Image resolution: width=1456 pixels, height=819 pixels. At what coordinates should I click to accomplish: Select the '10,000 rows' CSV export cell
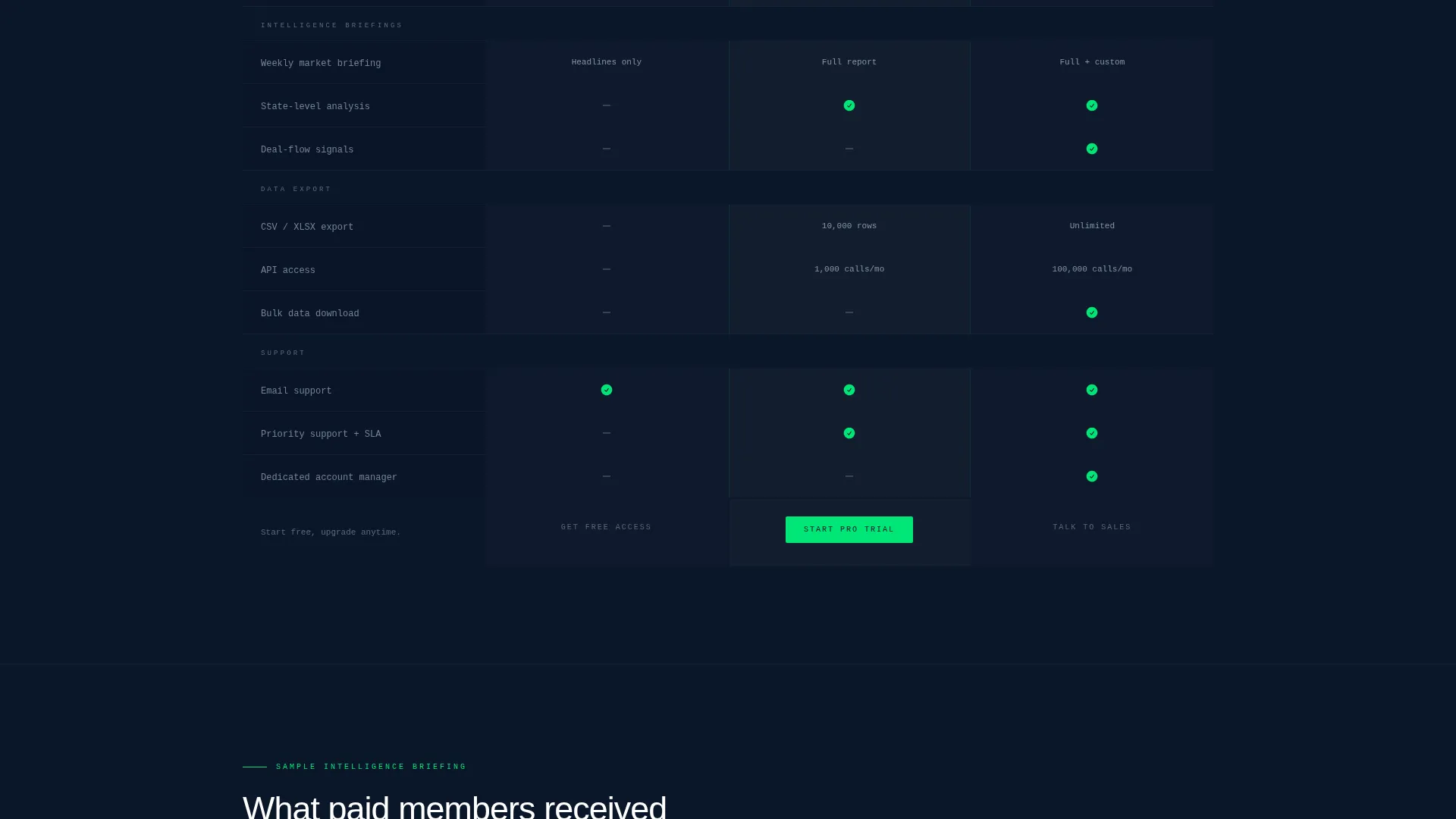[x=849, y=226]
